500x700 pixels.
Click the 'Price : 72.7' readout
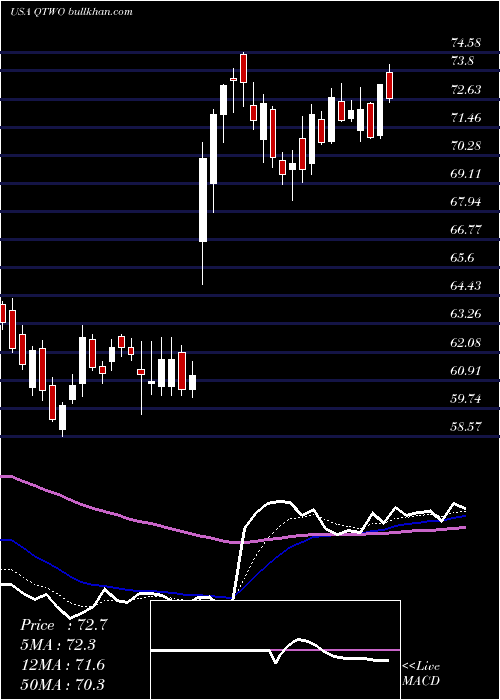[x=63, y=625]
